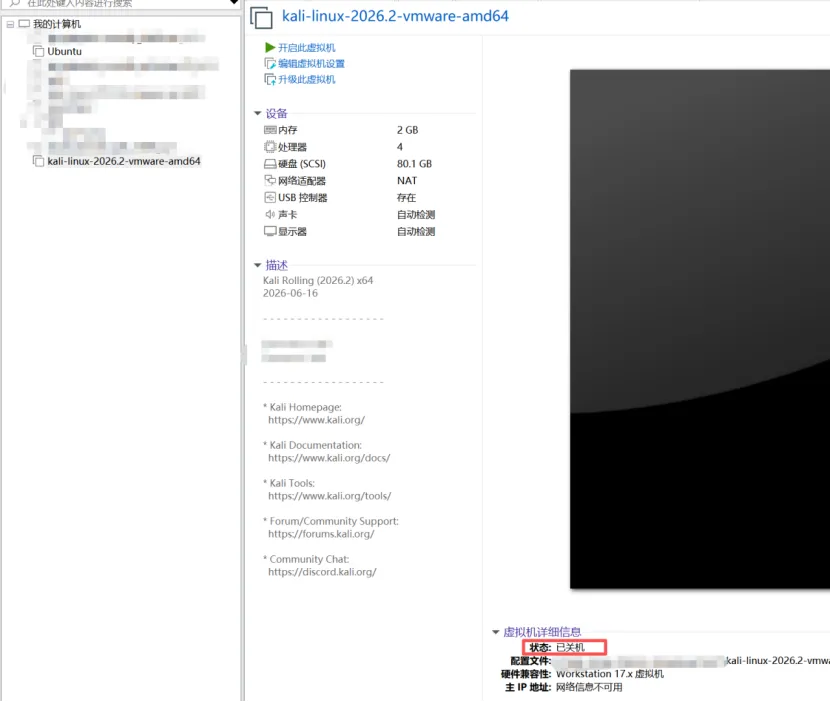This screenshot has width=830, height=702.
Task: Click the processor count value 4
Action: (x=400, y=147)
